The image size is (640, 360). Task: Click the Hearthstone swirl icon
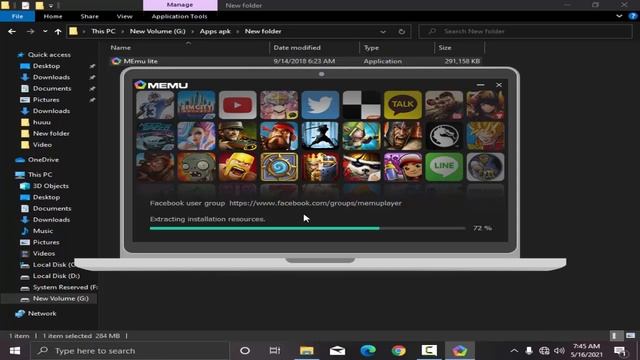[279, 167]
